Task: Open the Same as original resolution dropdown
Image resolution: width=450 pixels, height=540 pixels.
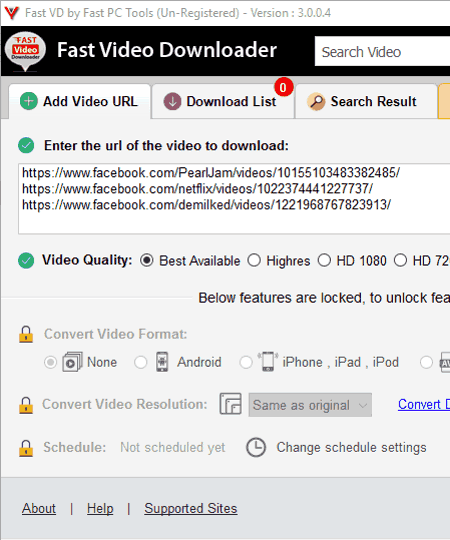Action: (x=310, y=405)
